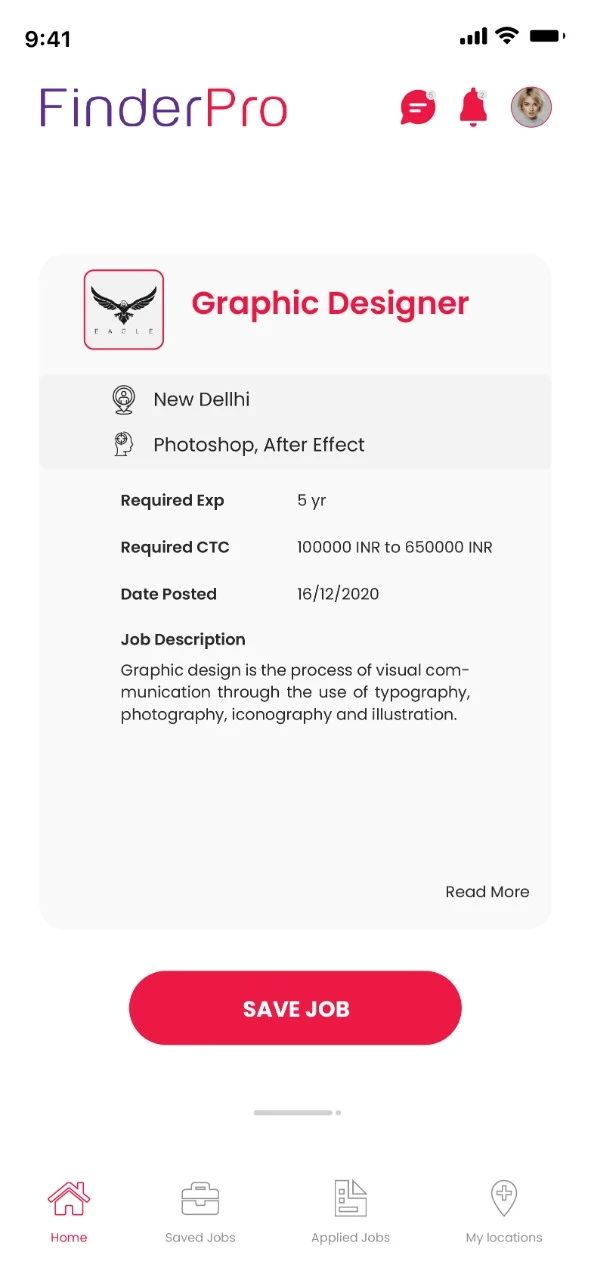Tap the user profile avatar
591x1280 pixels.
(531, 107)
